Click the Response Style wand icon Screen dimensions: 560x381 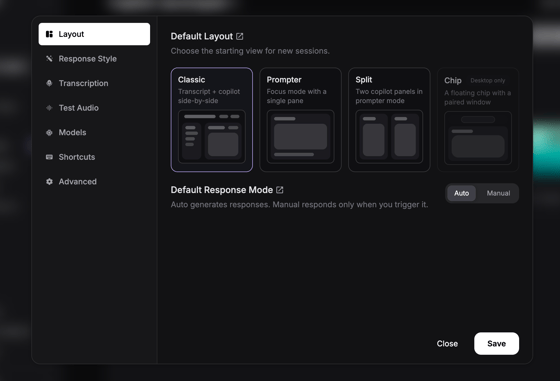tap(49, 59)
